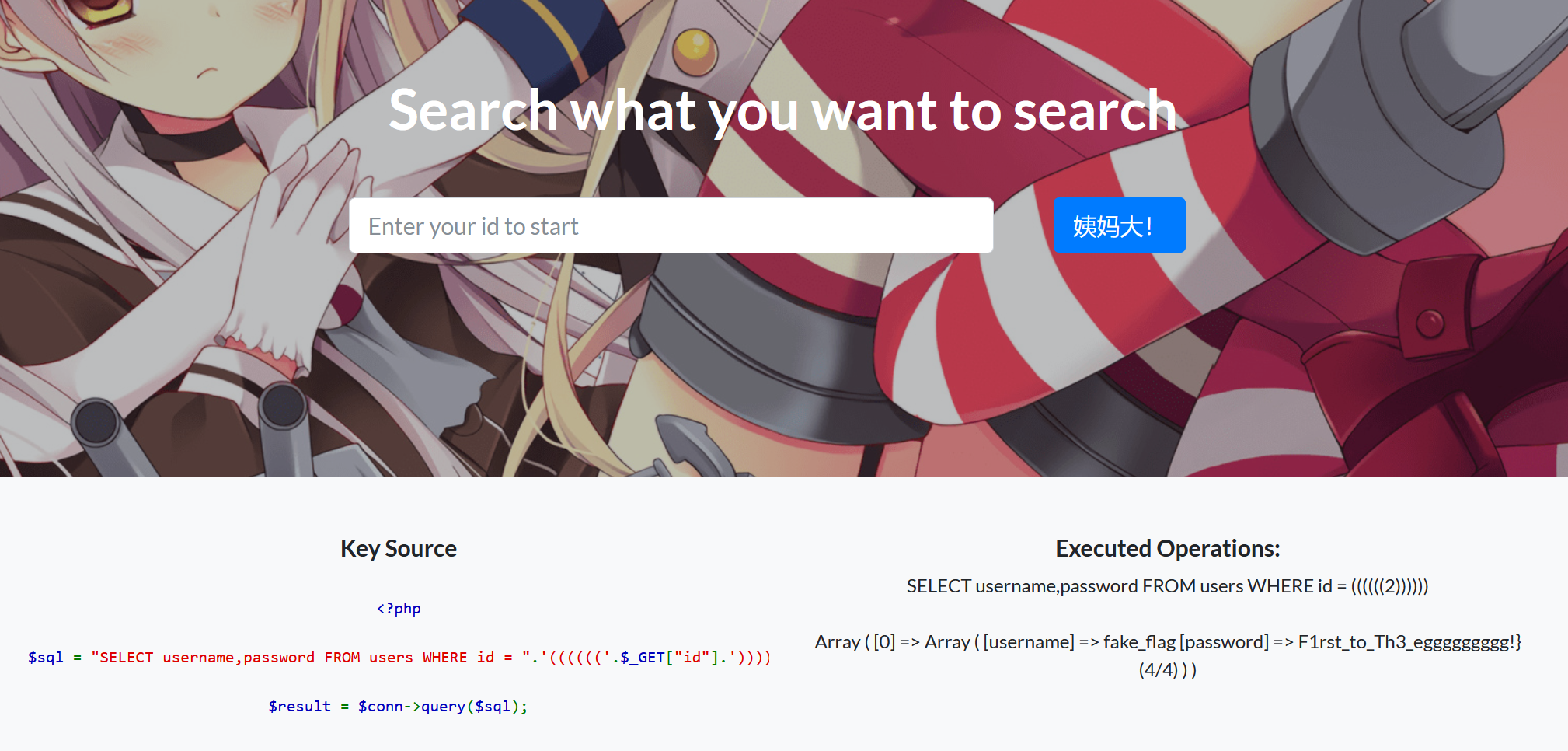The width and height of the screenshot is (1568, 751).
Task: Click the "Key Source" heading
Action: tap(398, 549)
